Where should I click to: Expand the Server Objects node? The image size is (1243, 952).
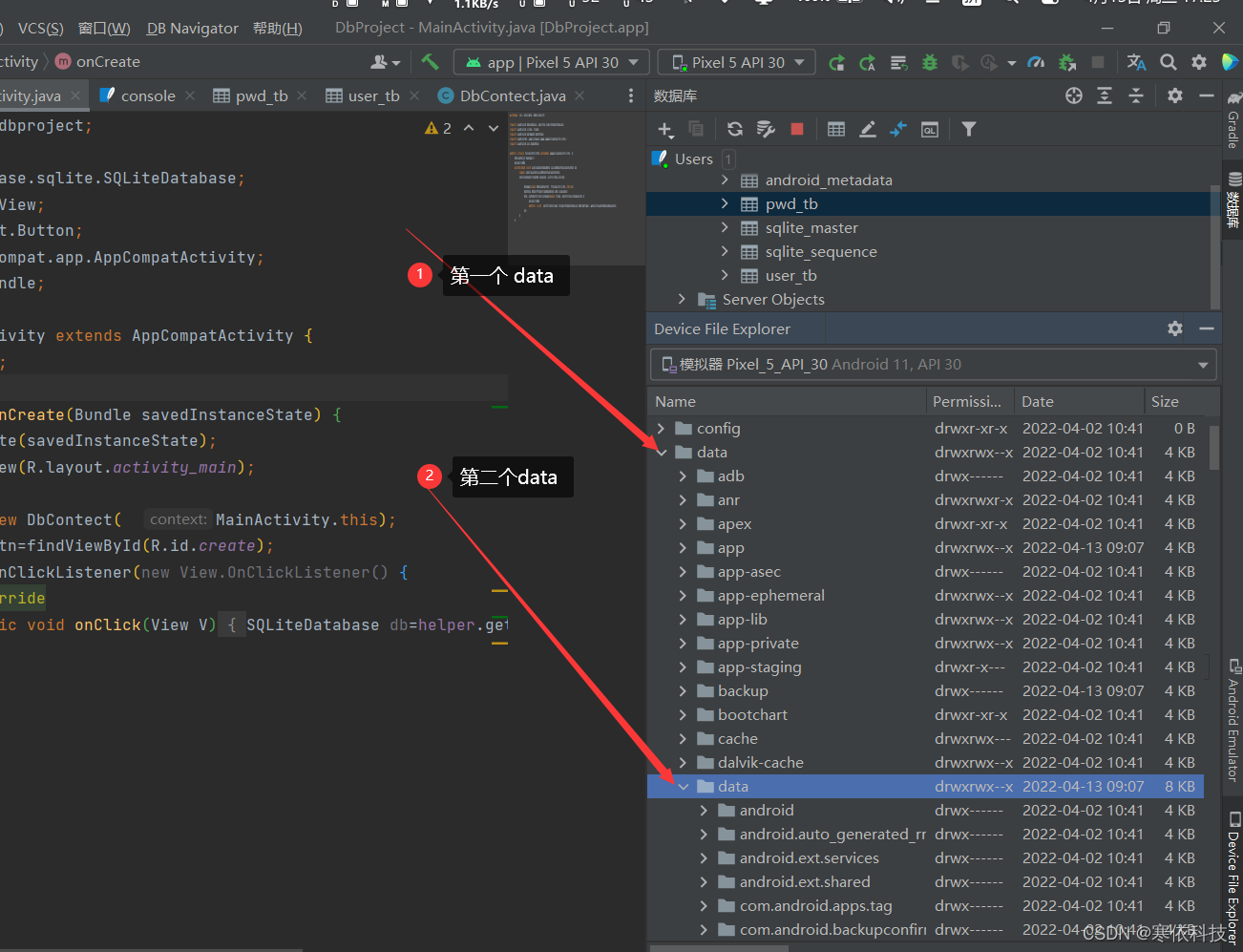[x=682, y=299]
